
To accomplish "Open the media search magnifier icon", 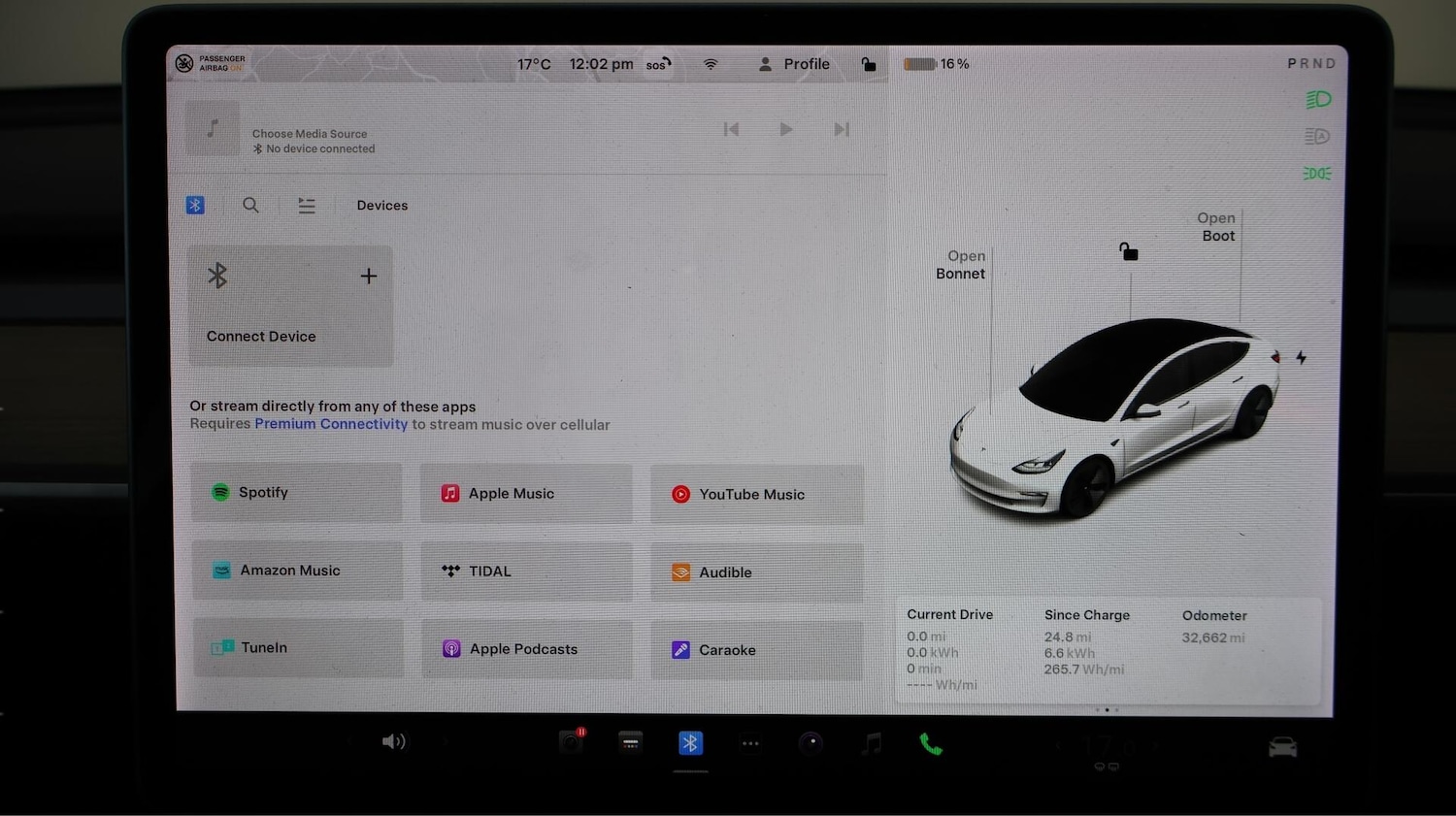I will [250, 205].
